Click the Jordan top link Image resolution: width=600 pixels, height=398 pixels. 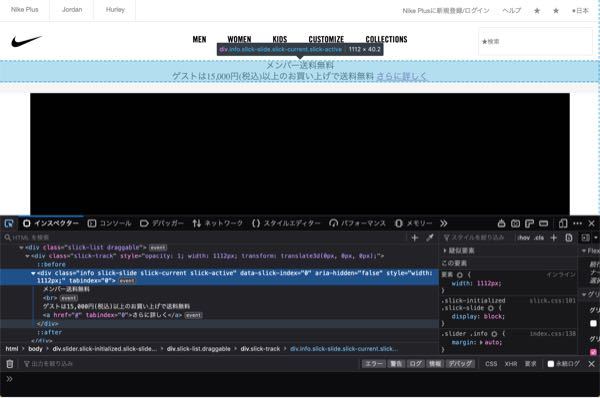coord(72,10)
